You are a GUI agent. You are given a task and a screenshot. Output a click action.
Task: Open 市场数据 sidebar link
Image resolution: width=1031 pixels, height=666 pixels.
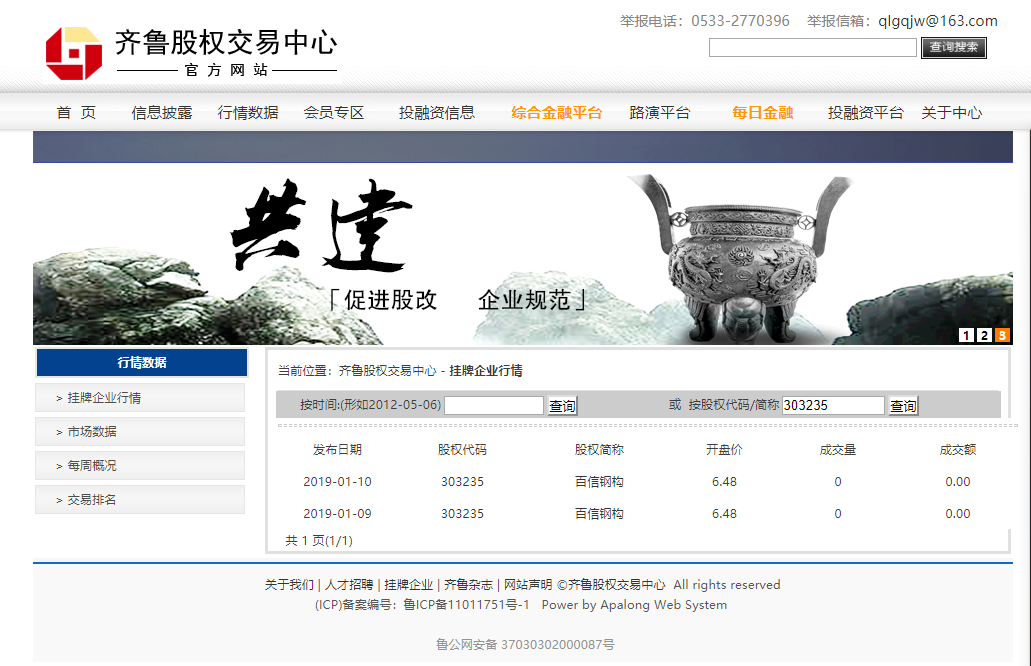140,431
